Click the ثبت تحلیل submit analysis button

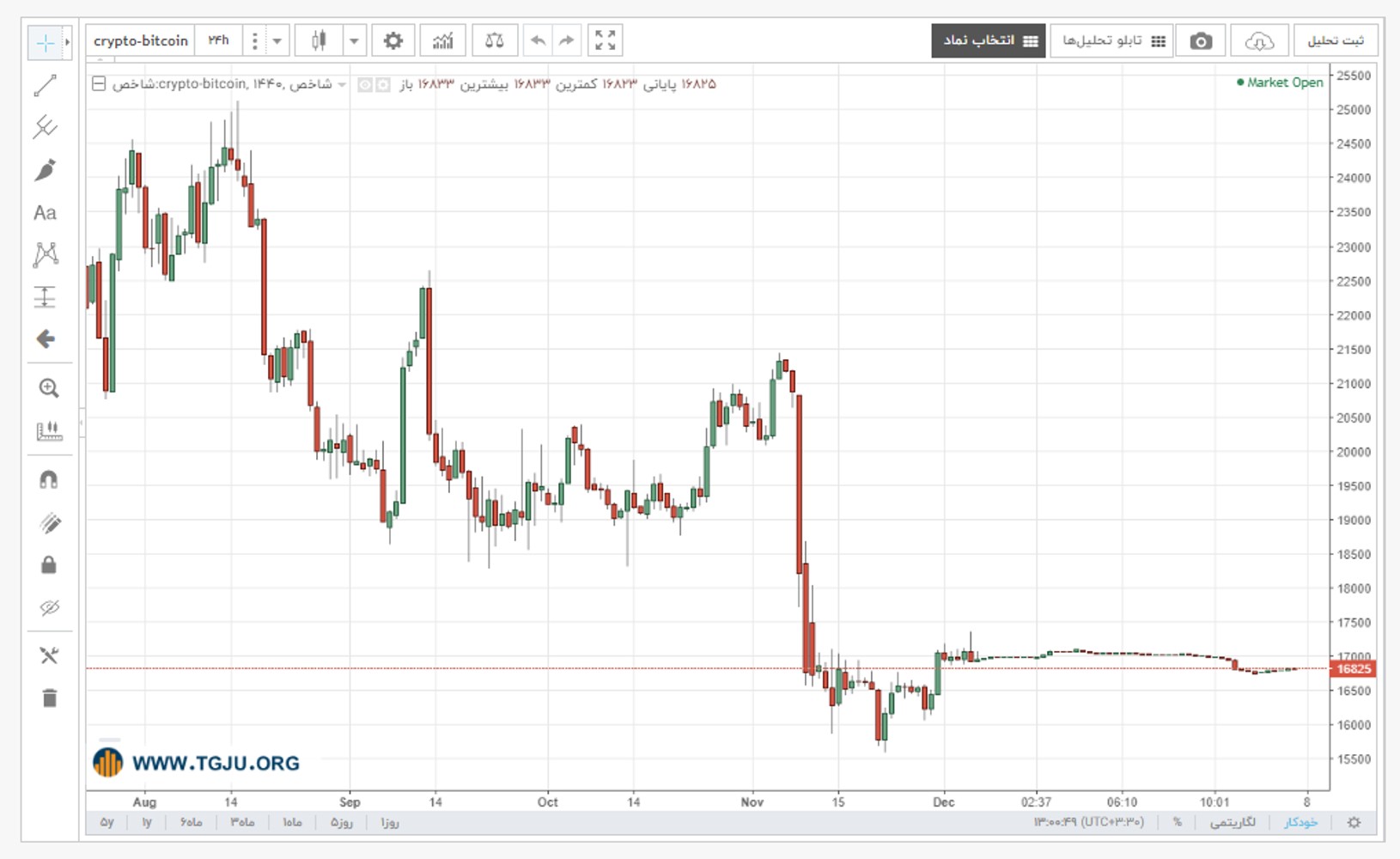[x=1336, y=40]
